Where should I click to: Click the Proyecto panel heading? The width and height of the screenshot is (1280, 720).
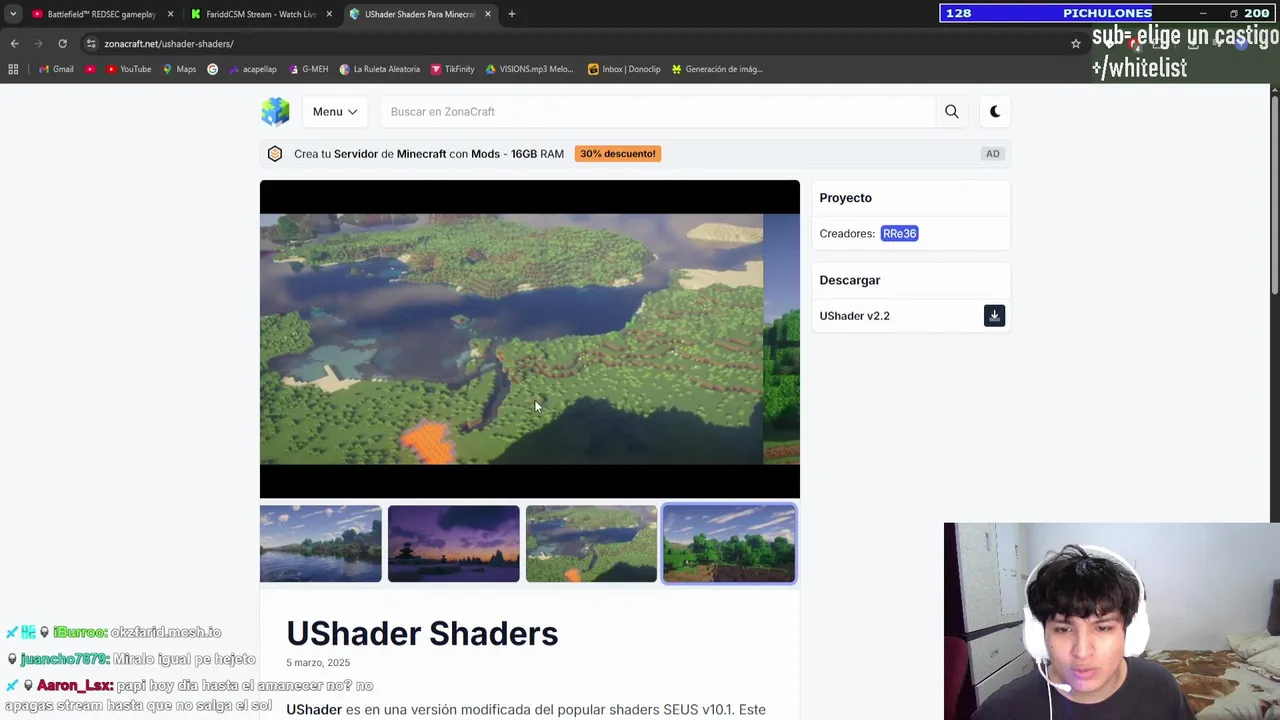tap(845, 198)
